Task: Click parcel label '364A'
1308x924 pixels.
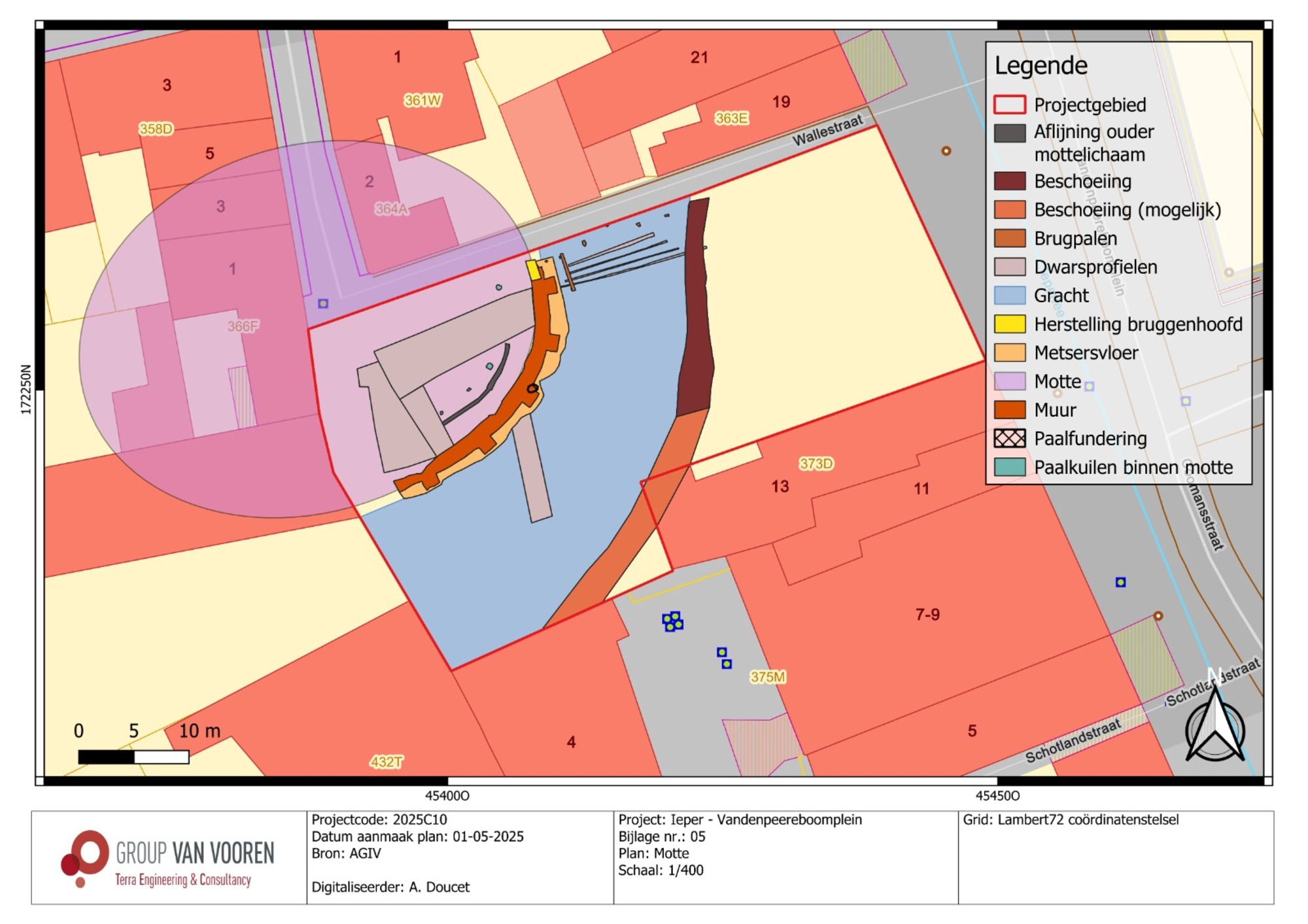Action: coord(391,209)
